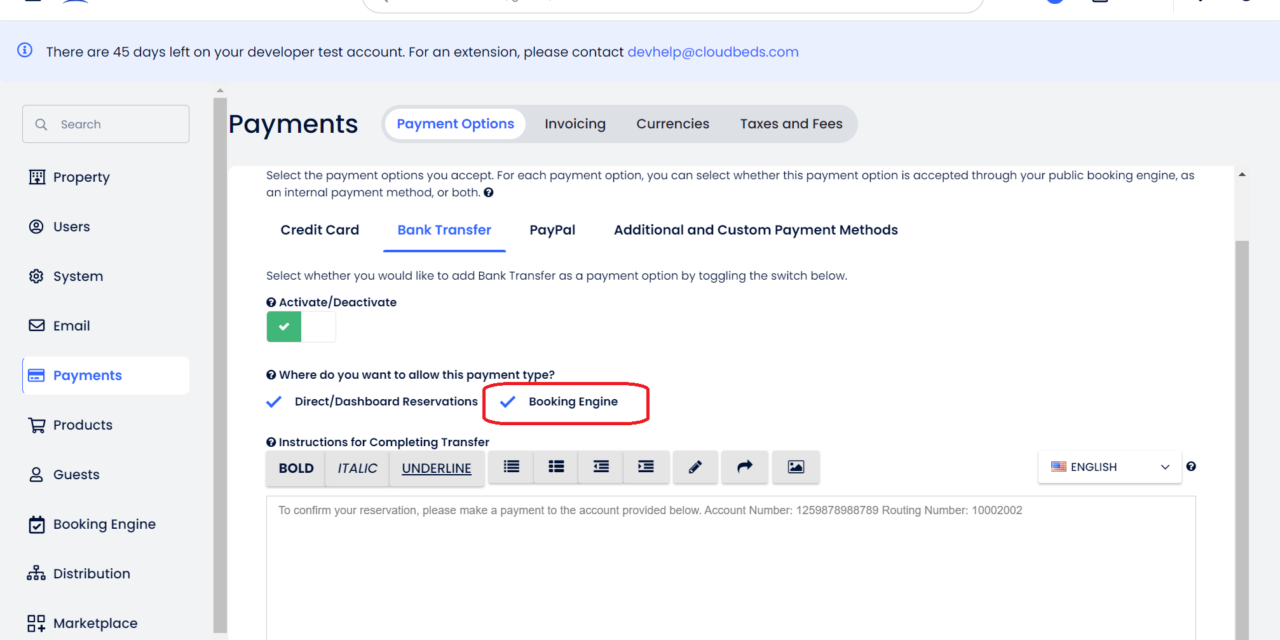Disable Direct/Dashboard Reservations option

coord(273,401)
